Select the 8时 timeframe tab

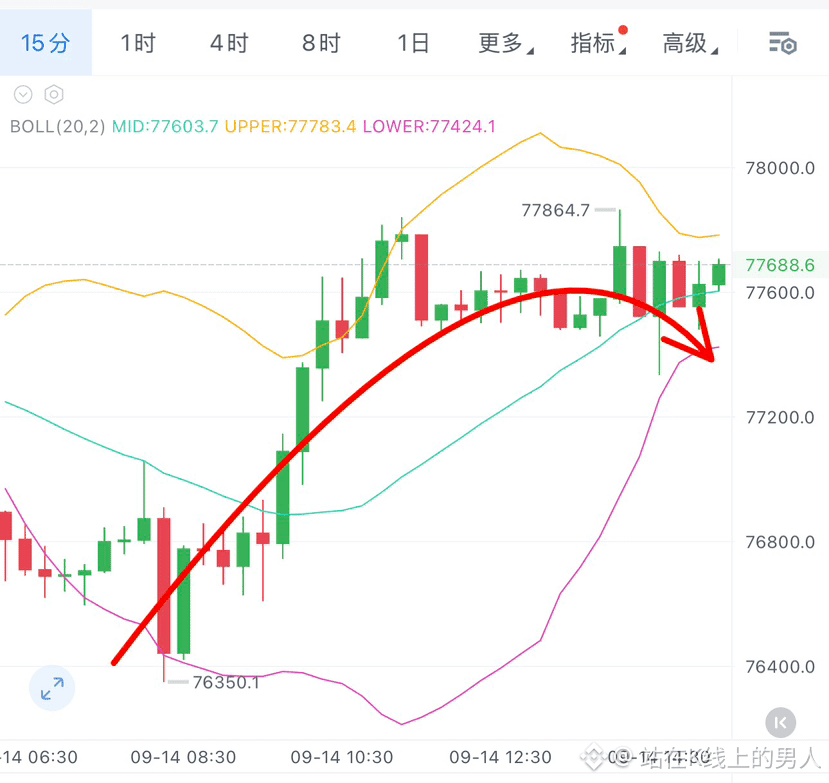[321, 43]
